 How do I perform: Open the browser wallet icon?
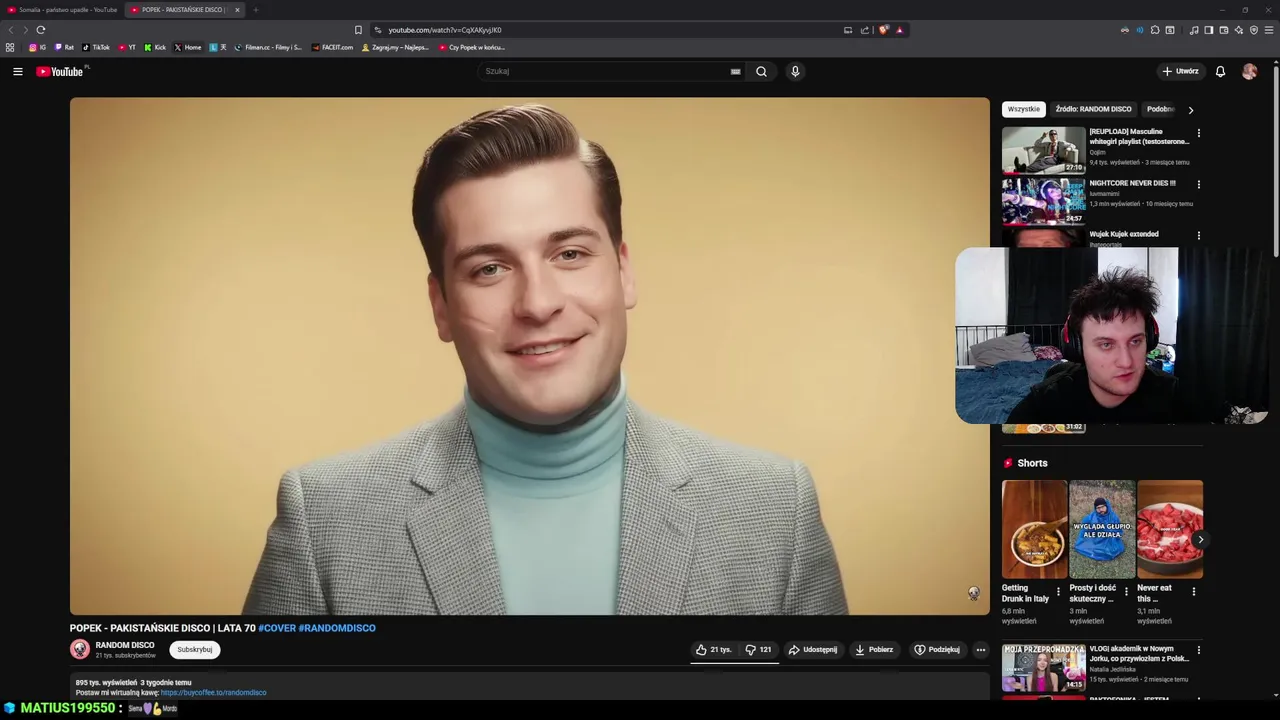click(x=1223, y=30)
